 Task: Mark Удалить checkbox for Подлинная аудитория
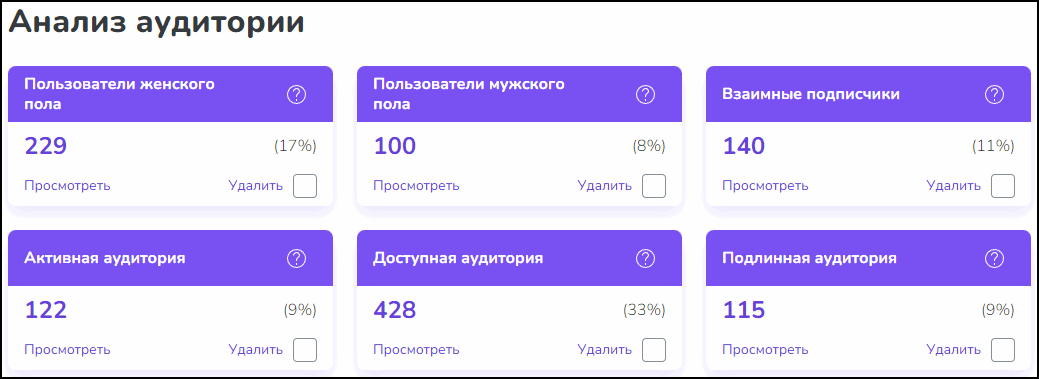(1003, 350)
